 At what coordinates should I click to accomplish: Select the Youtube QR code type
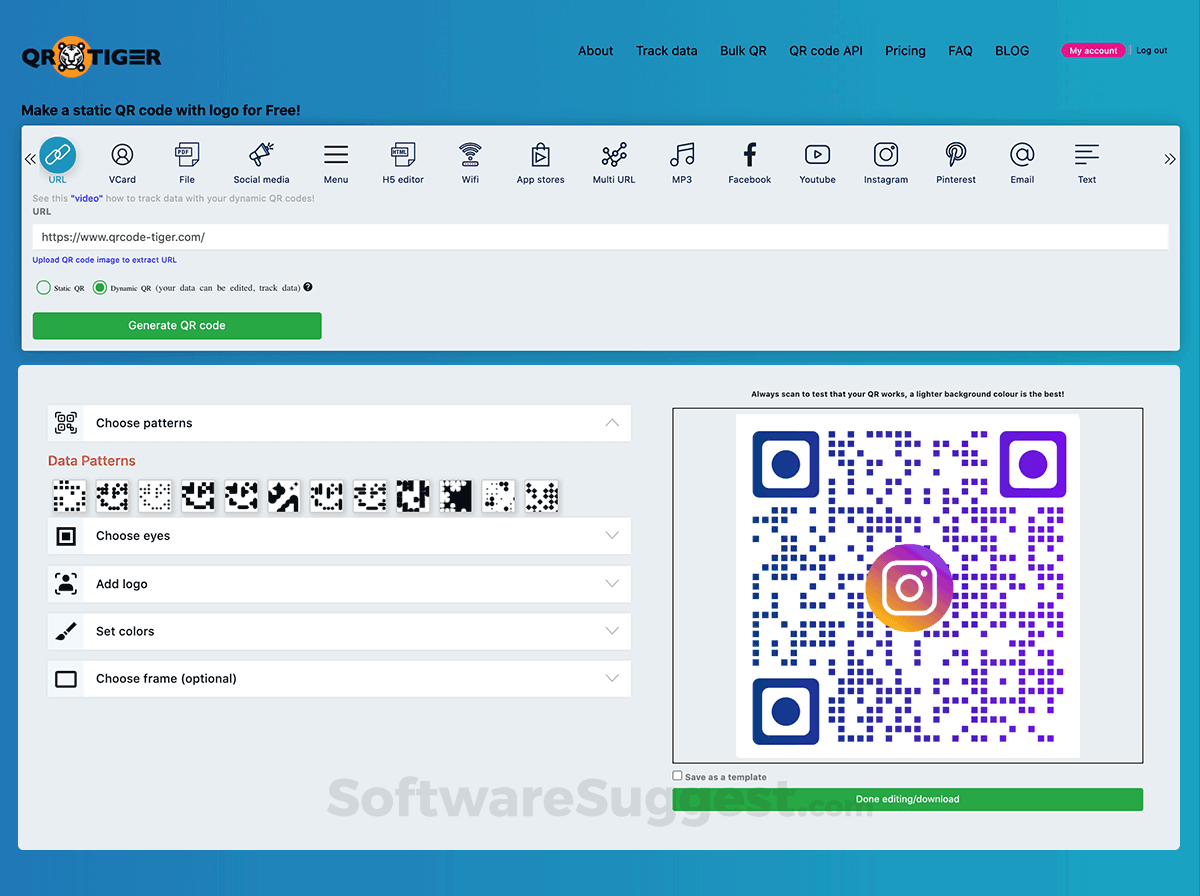click(x=817, y=162)
